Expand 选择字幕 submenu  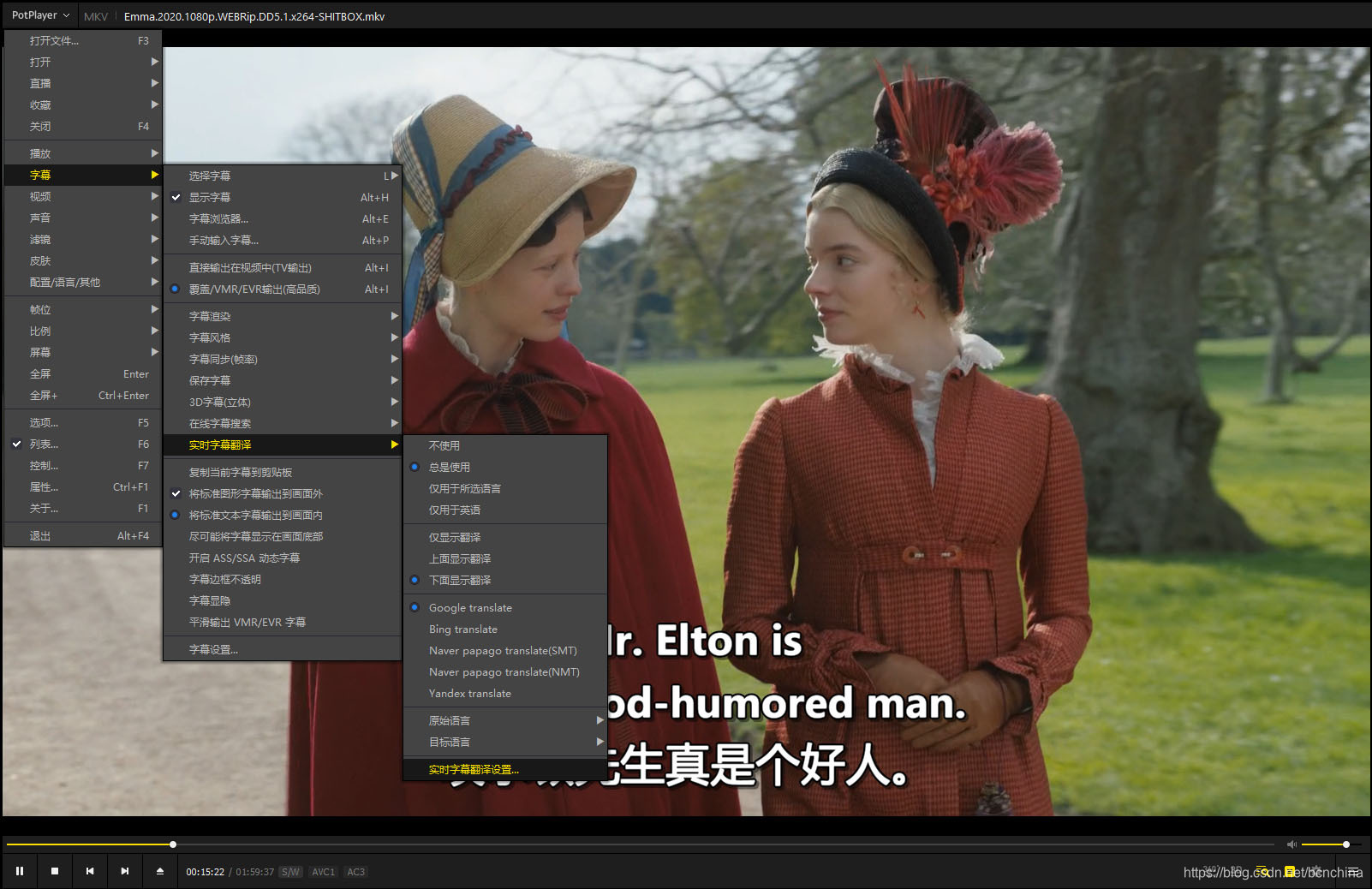283,176
